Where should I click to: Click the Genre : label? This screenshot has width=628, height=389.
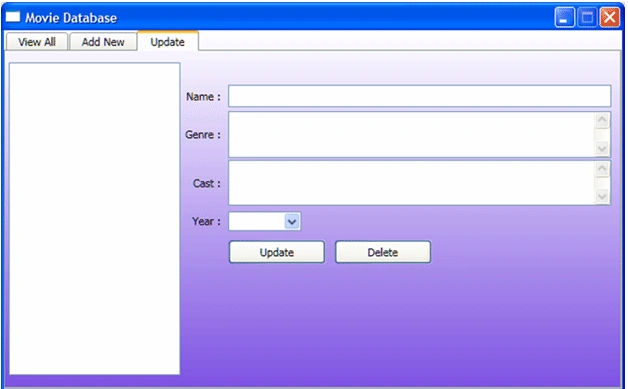tap(203, 135)
